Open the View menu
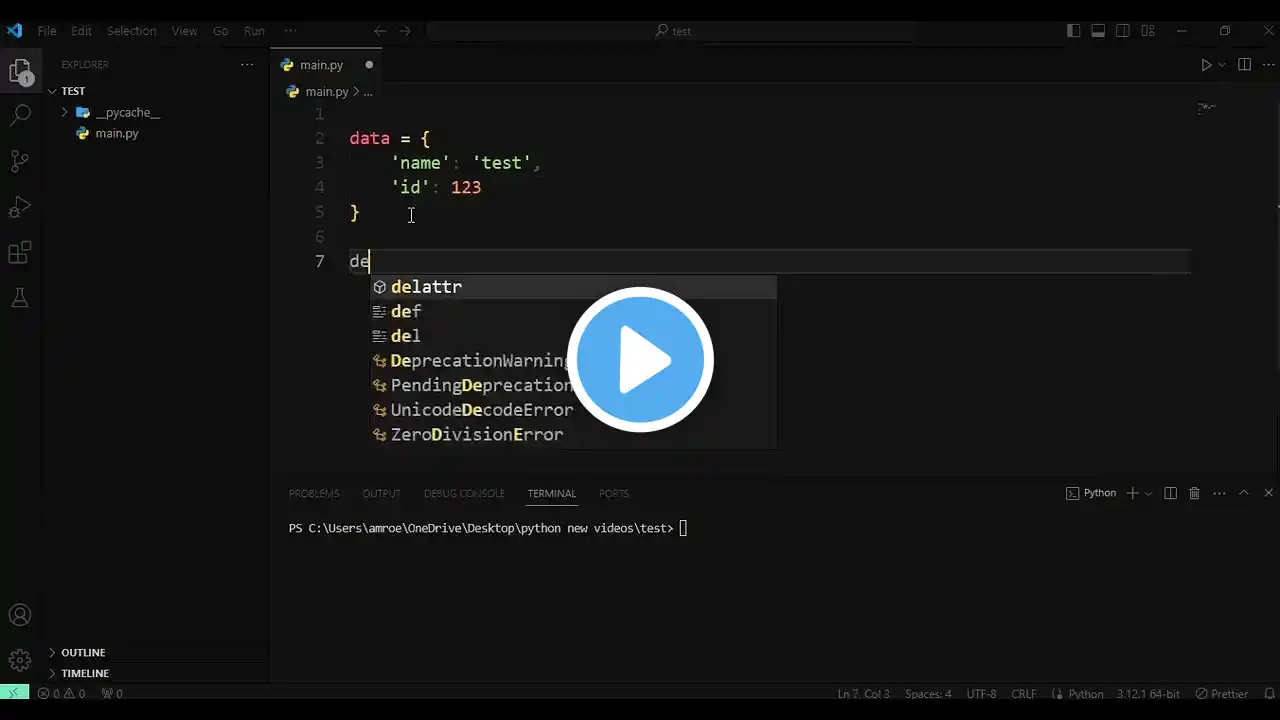The width and height of the screenshot is (1280, 720). tap(184, 31)
